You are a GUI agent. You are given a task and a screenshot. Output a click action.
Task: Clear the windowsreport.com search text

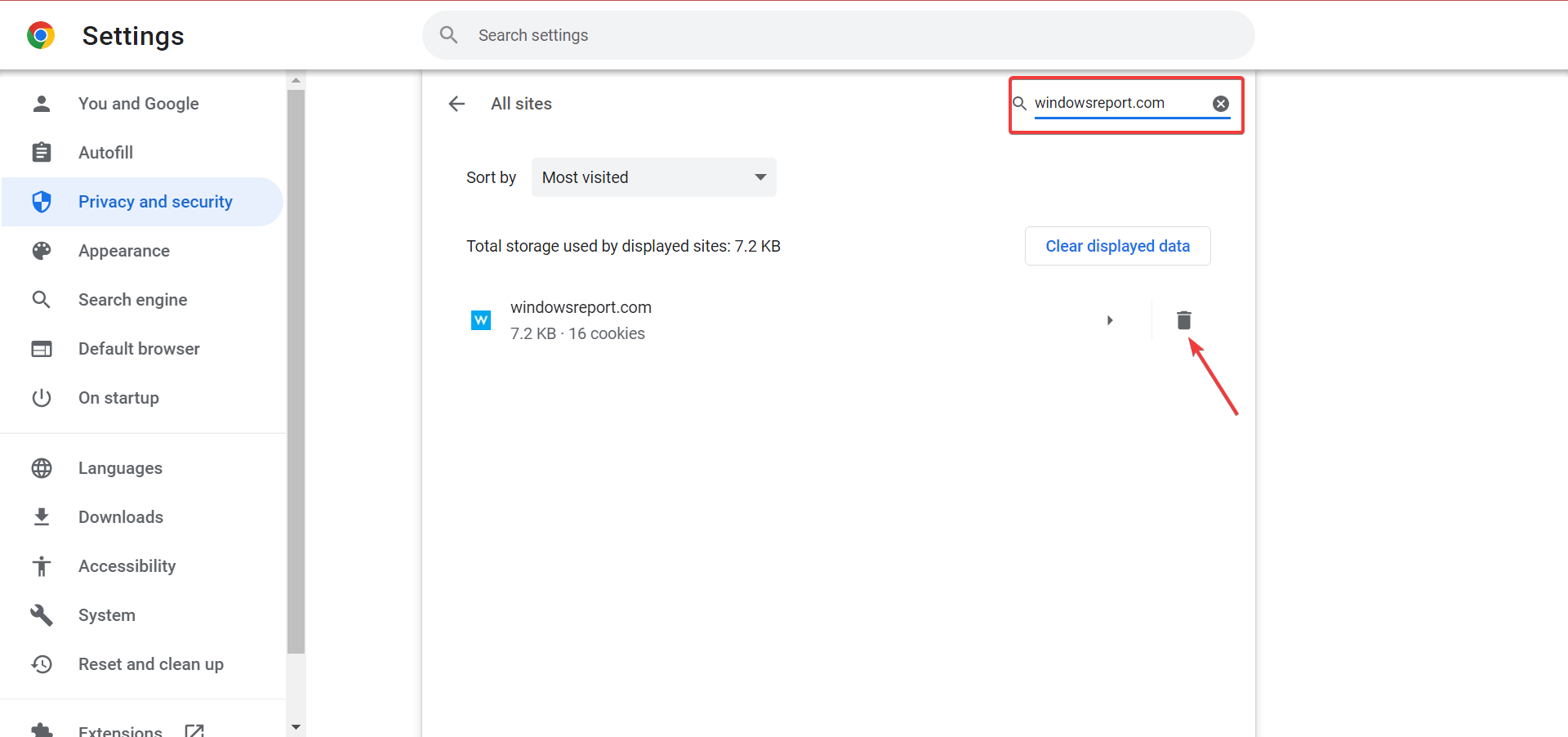click(x=1221, y=104)
